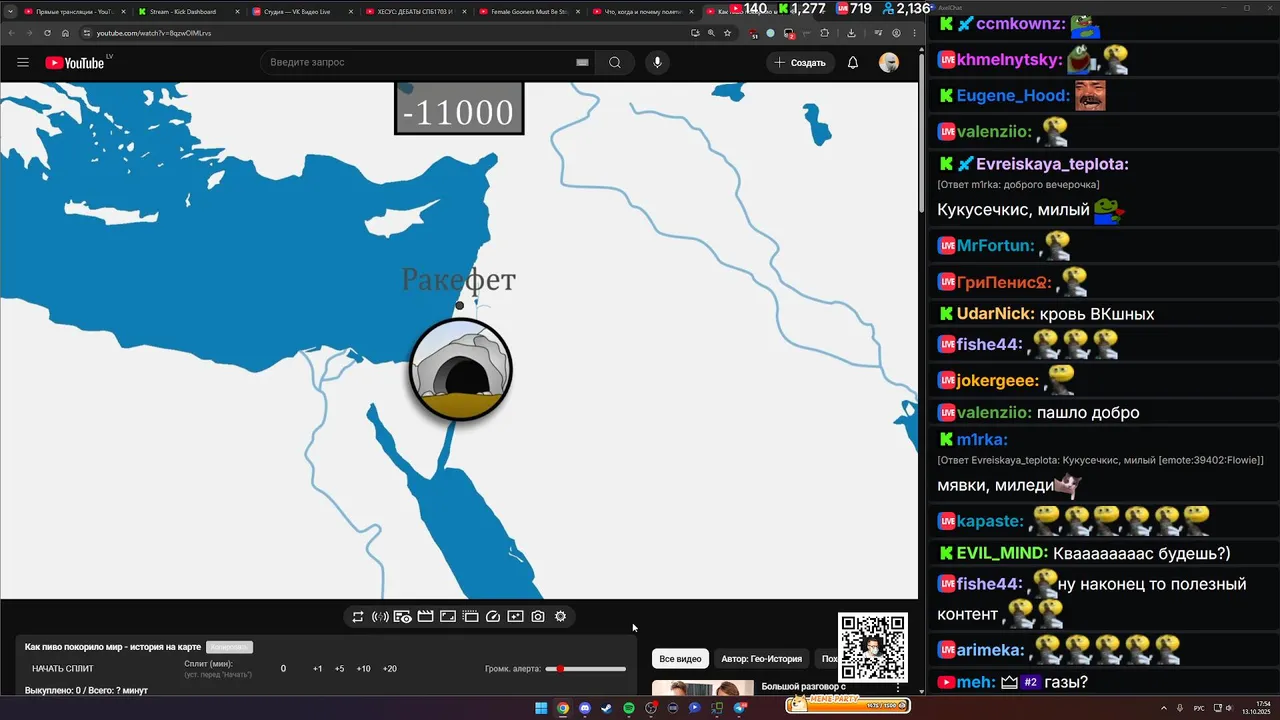
Task: Open YouTube notifications bell
Action: (853, 62)
